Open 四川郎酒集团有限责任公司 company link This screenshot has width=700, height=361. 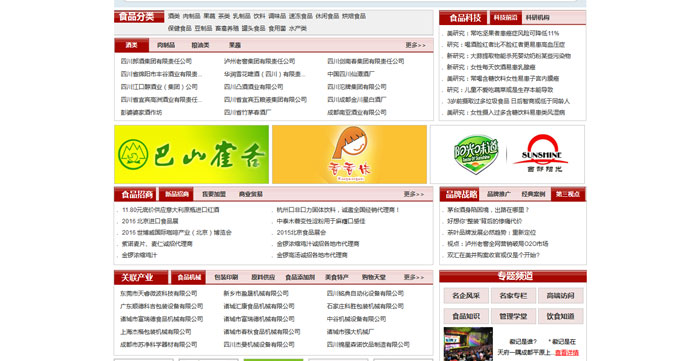(156, 61)
